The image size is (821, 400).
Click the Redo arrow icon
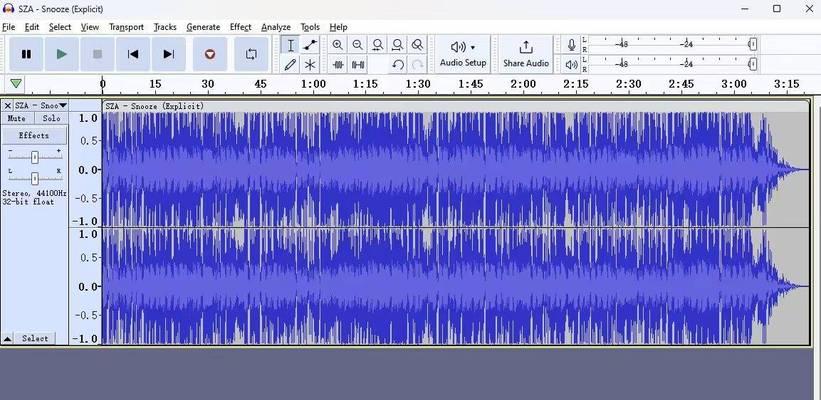click(417, 64)
